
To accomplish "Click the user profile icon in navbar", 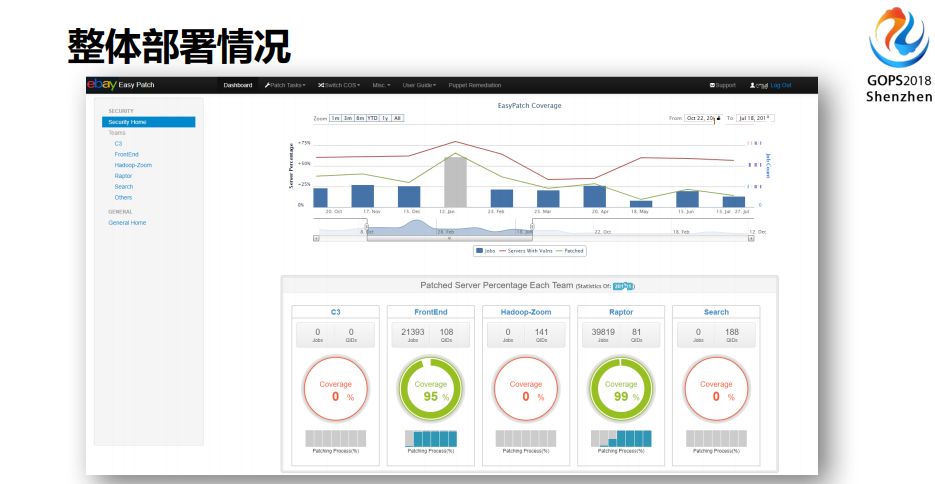I will (x=753, y=85).
